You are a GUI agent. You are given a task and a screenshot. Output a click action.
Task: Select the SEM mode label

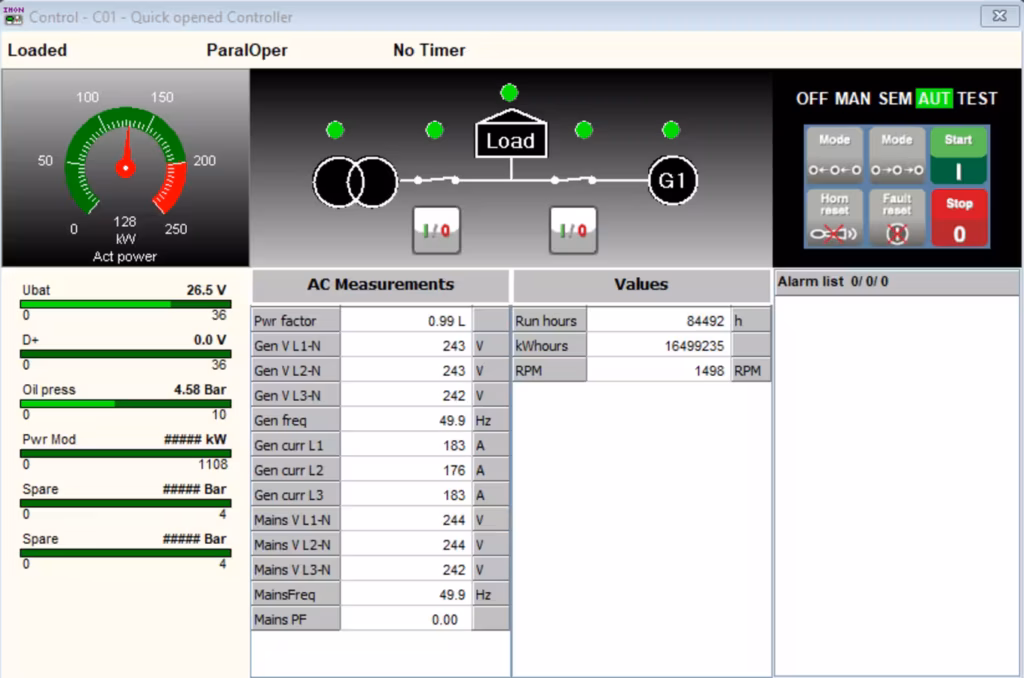click(x=895, y=99)
